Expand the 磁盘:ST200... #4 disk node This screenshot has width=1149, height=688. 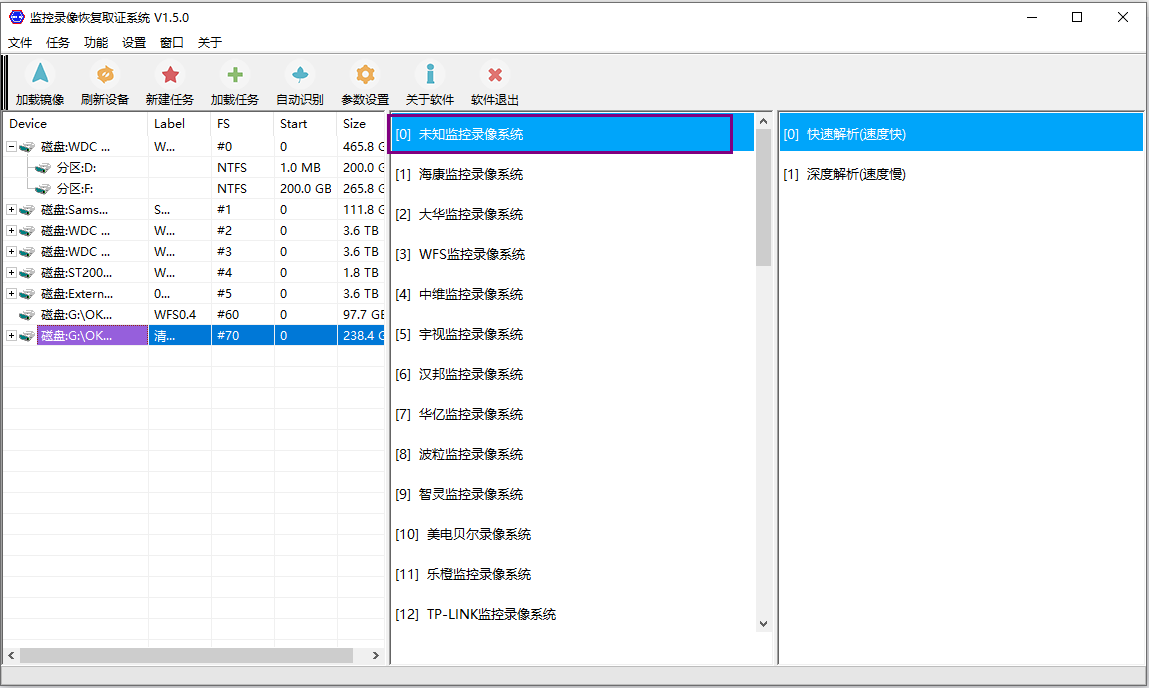tap(11, 273)
